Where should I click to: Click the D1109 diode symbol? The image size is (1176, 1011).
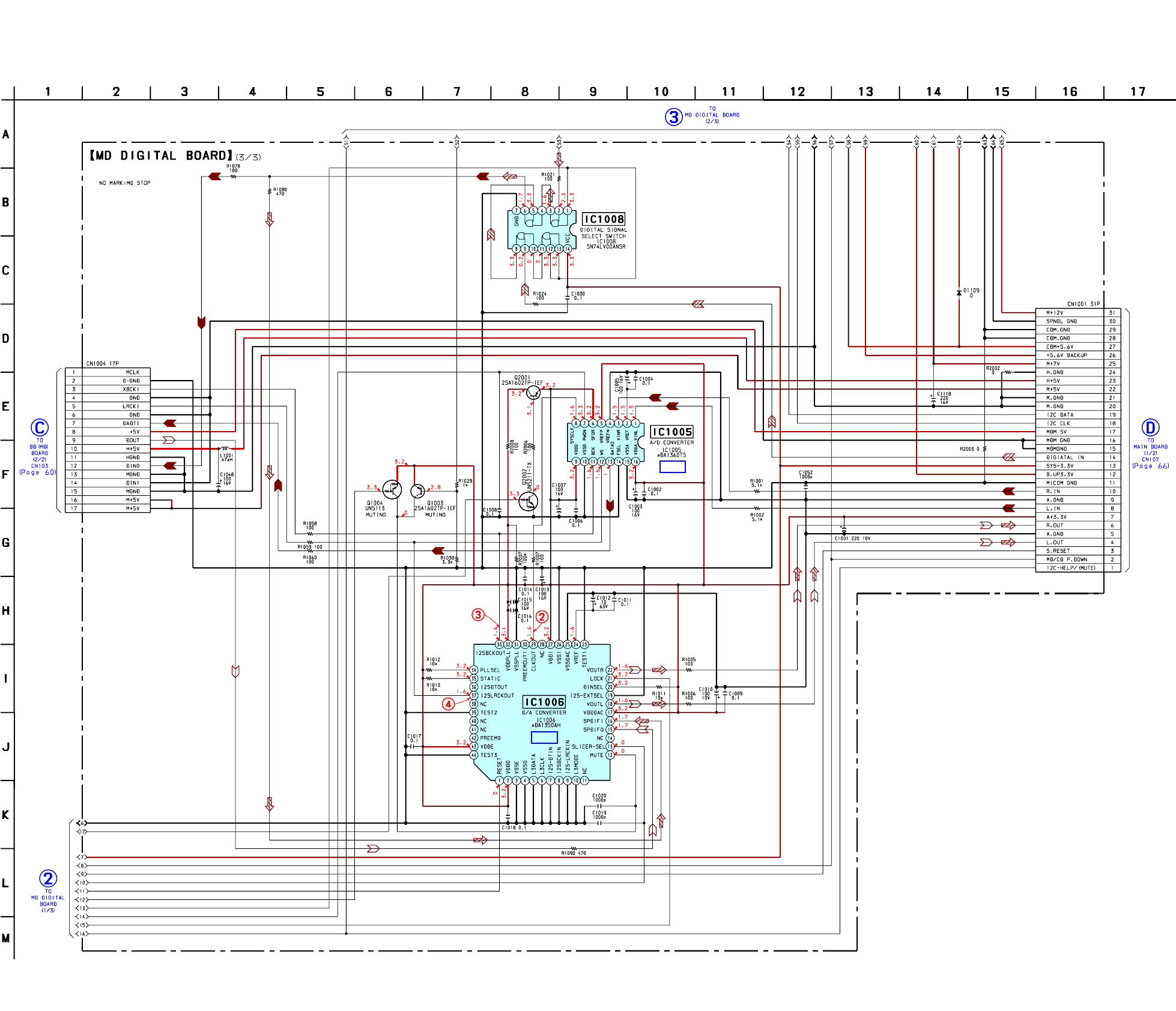(x=959, y=293)
